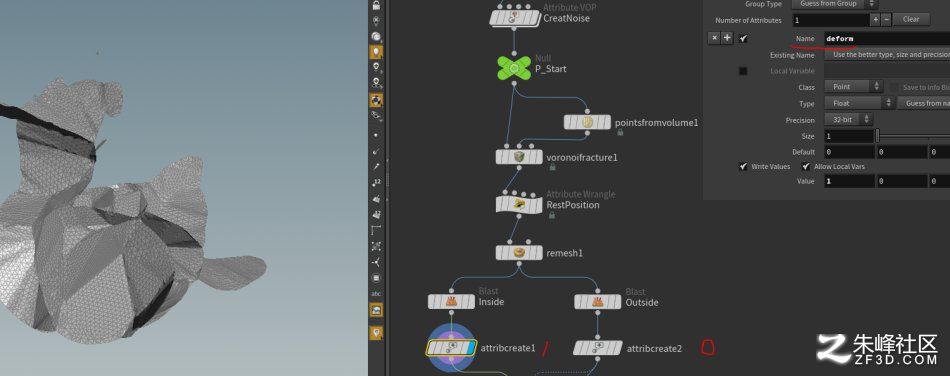This screenshot has width=950, height=376.
Task: Click the attribcreate2 node
Action: point(597,348)
